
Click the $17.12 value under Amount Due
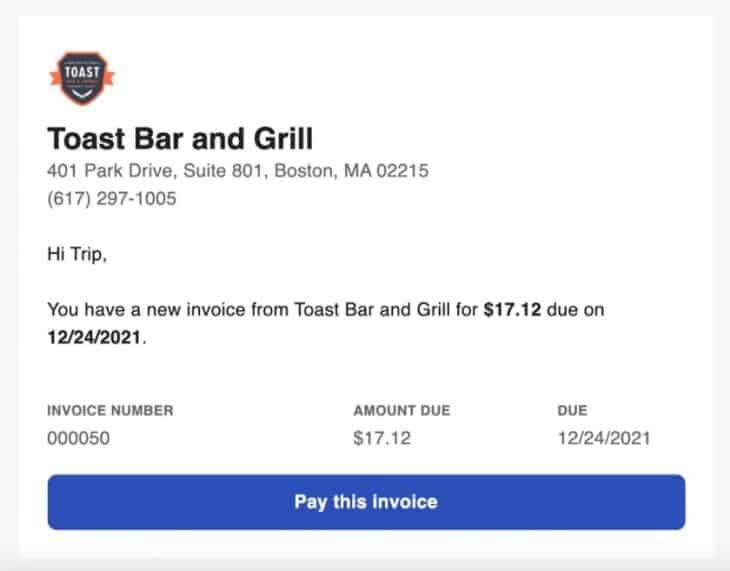point(382,438)
